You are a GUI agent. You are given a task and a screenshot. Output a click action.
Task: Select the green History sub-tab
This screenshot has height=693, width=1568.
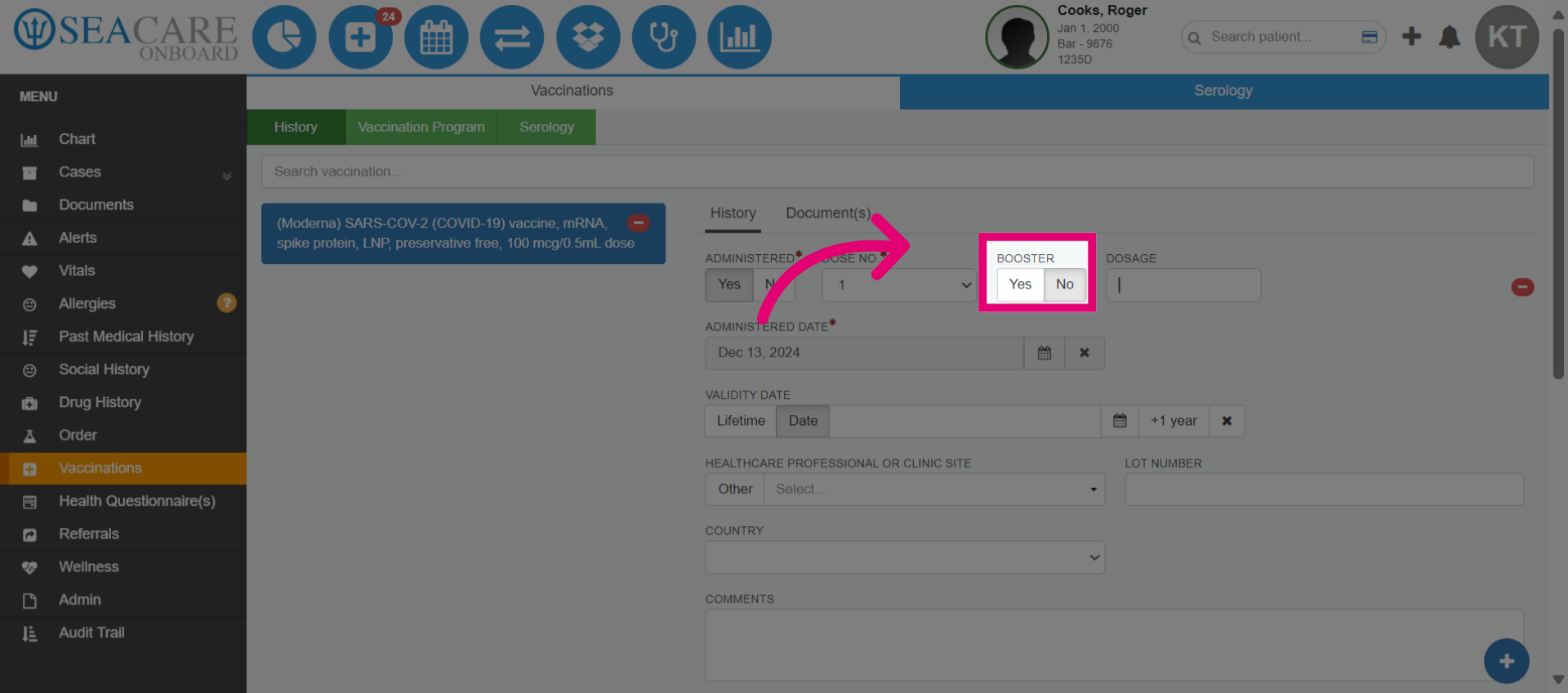[296, 127]
